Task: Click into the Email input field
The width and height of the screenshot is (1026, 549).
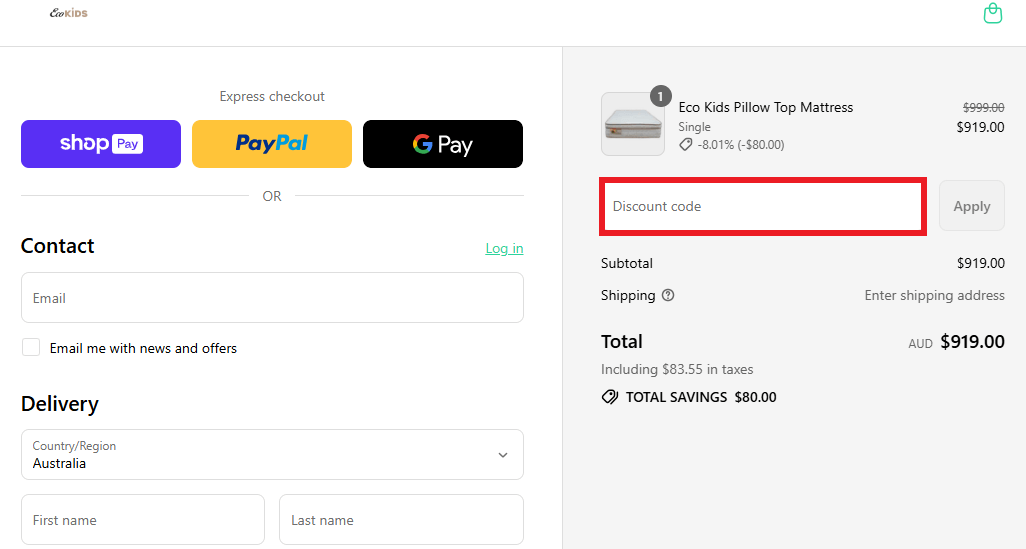Action: [x=272, y=298]
